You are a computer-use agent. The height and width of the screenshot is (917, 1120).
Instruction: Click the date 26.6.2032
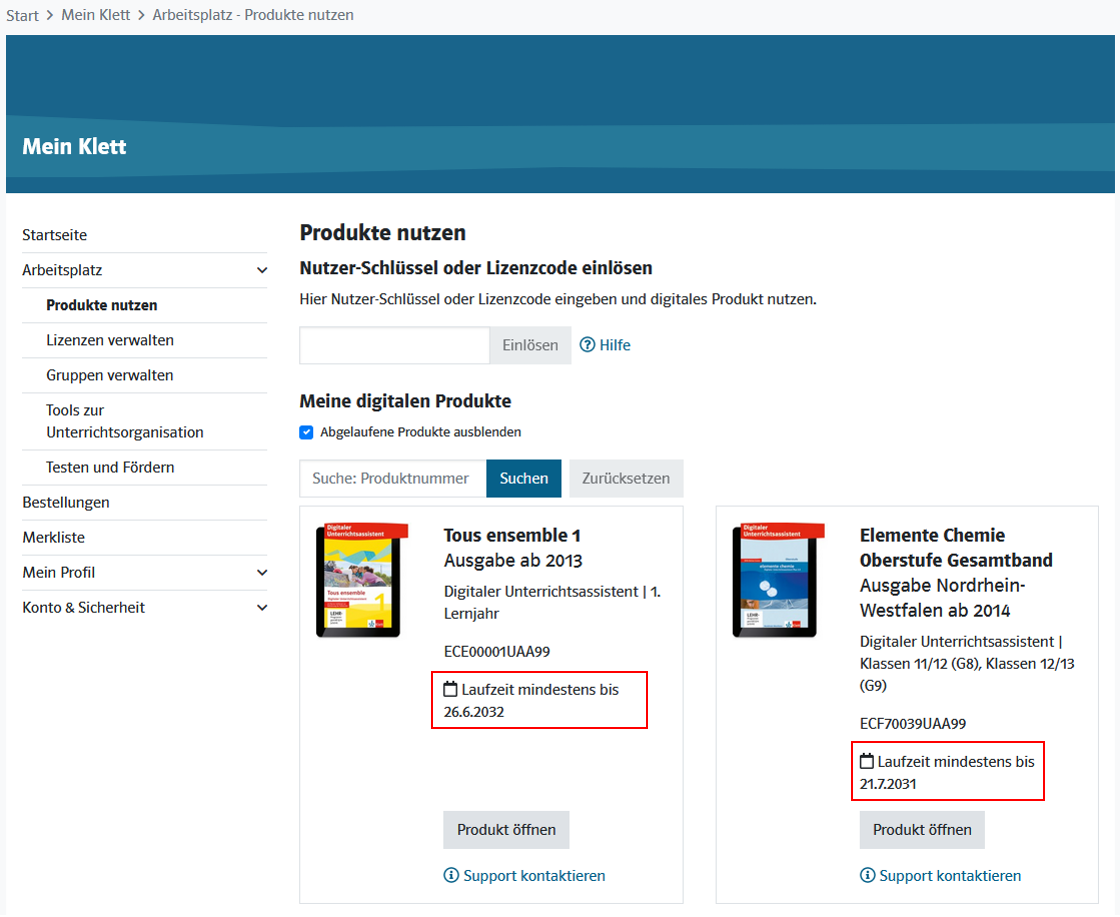pyautogui.click(x=474, y=712)
